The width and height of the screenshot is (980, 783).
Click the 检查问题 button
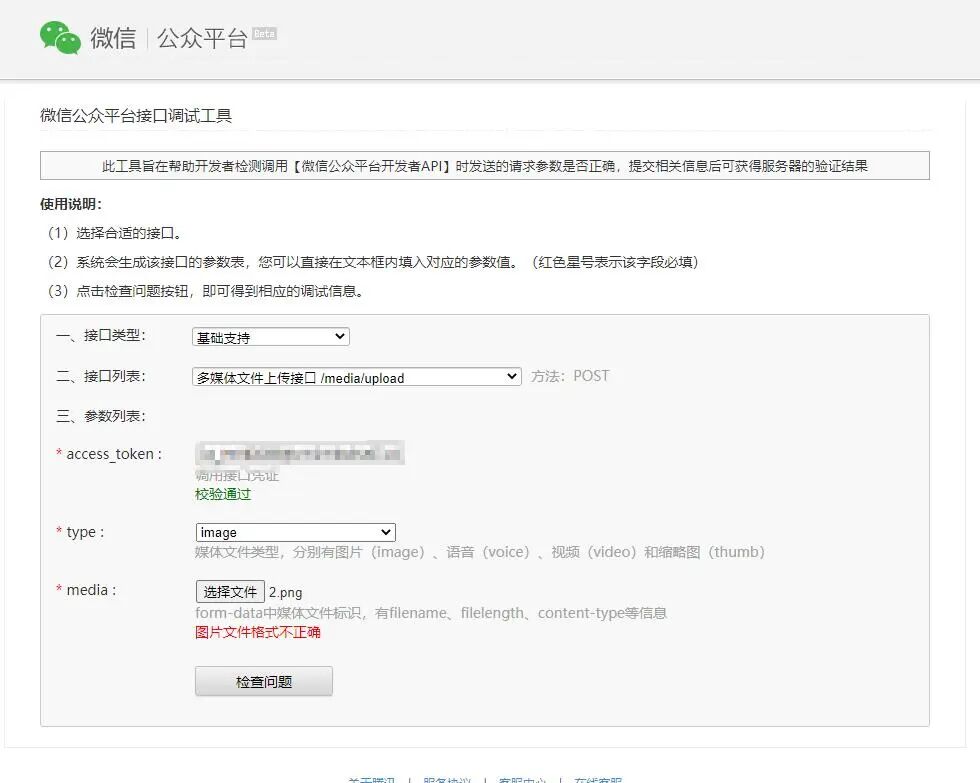point(264,681)
